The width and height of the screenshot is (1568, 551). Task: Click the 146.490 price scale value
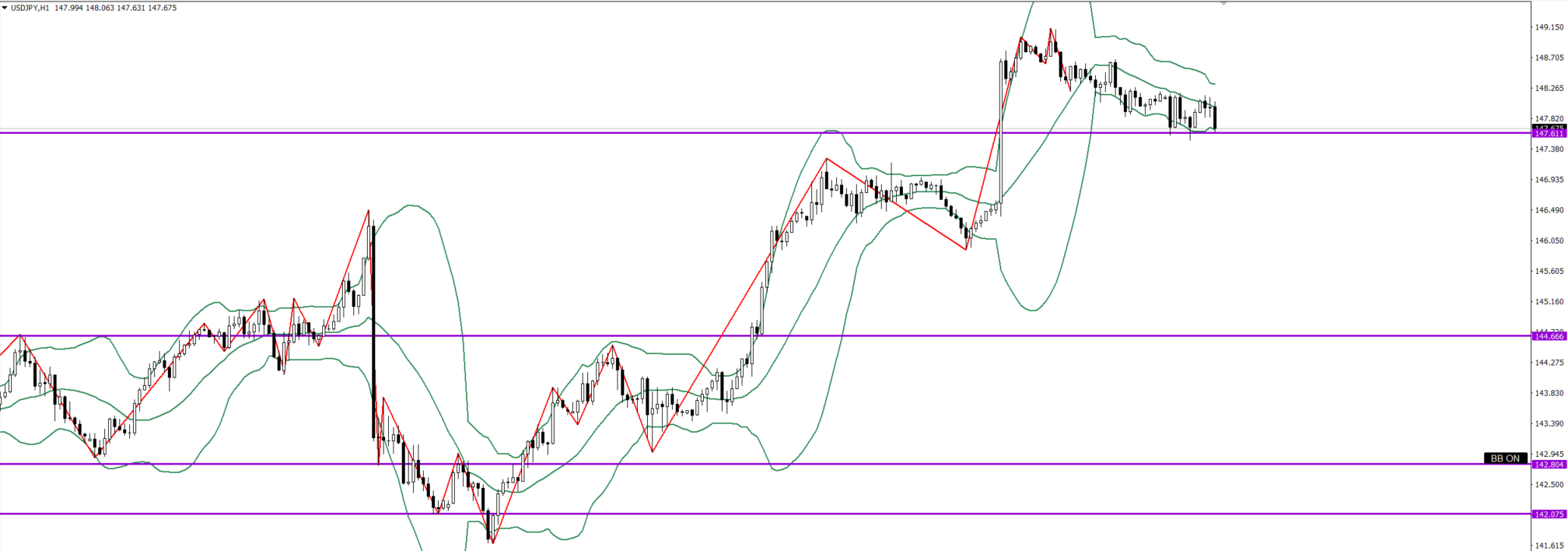coord(1549,210)
